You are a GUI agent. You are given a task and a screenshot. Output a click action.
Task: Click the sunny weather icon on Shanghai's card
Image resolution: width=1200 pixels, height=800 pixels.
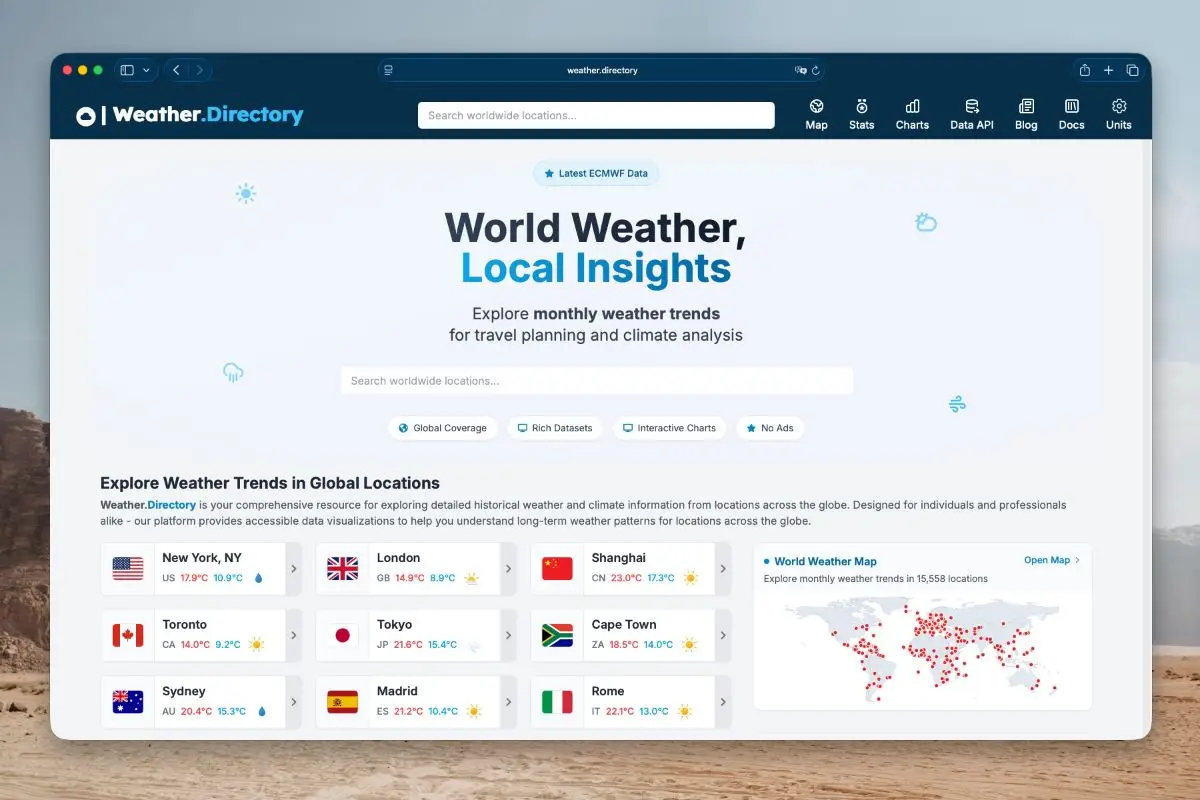pyautogui.click(x=690, y=577)
